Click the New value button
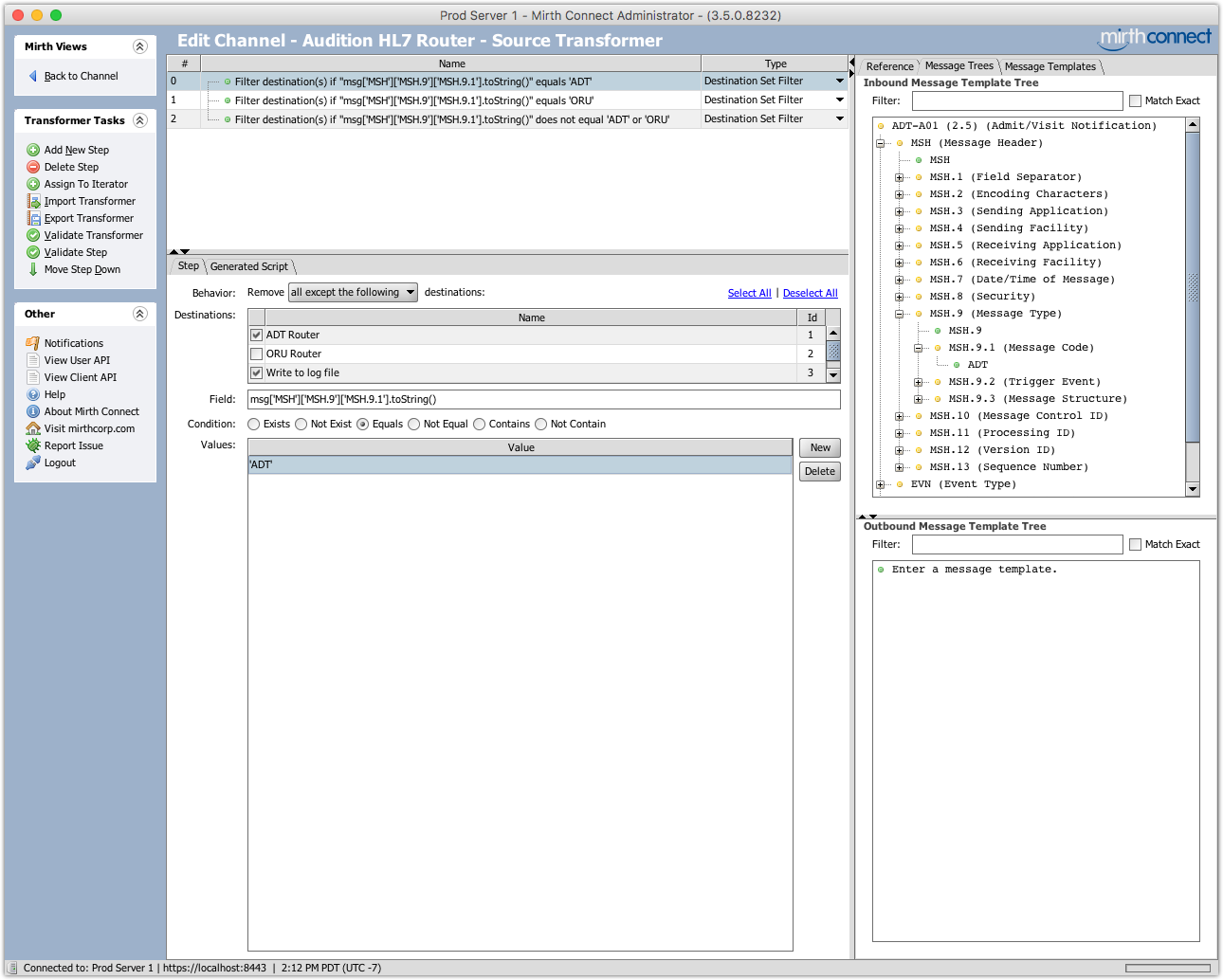Screen dimensions: 1223x980 (x=820, y=447)
